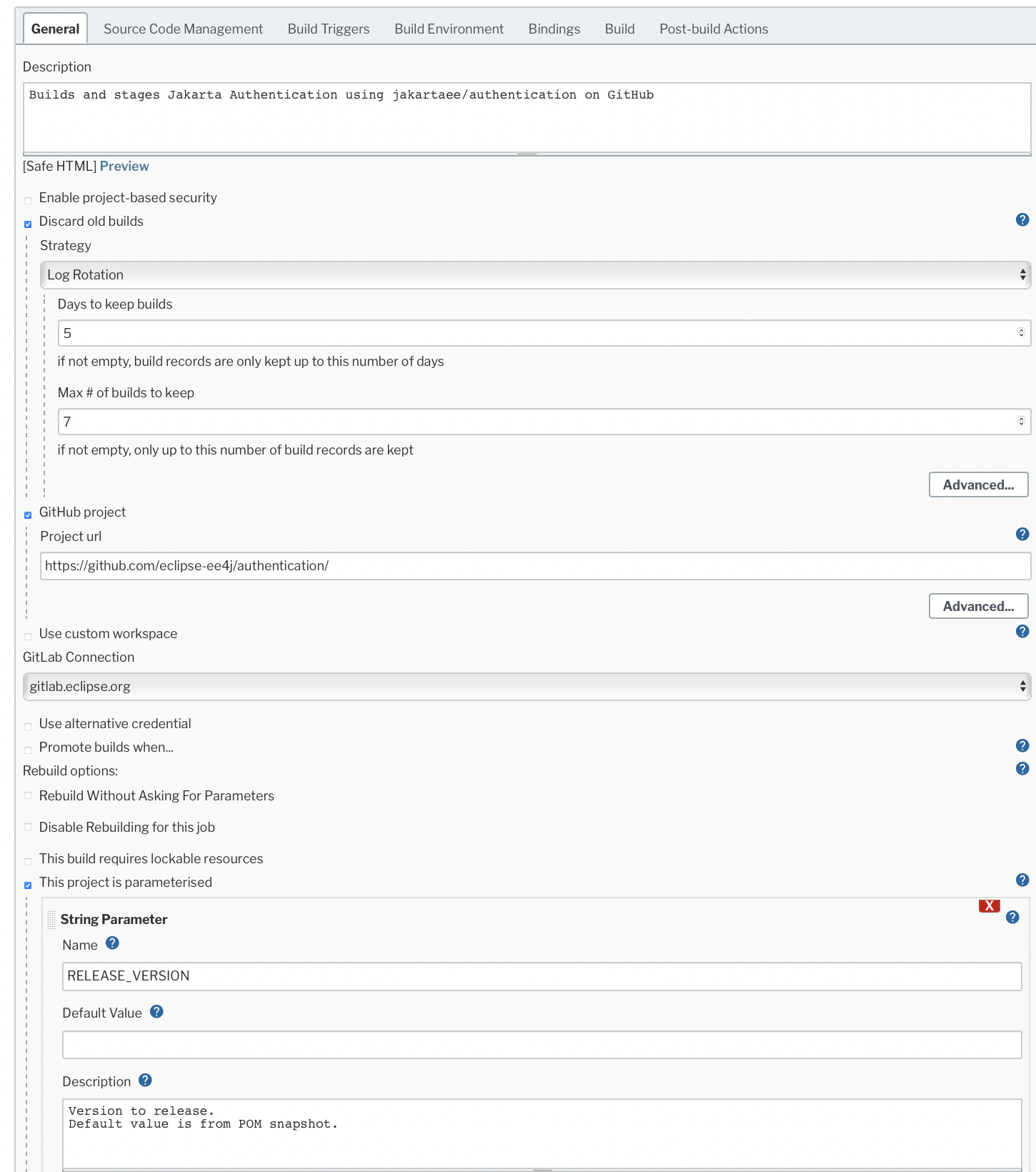The image size is (1036, 1172).
Task: Click help icon beside Use custom workspace
Action: tap(1022, 632)
